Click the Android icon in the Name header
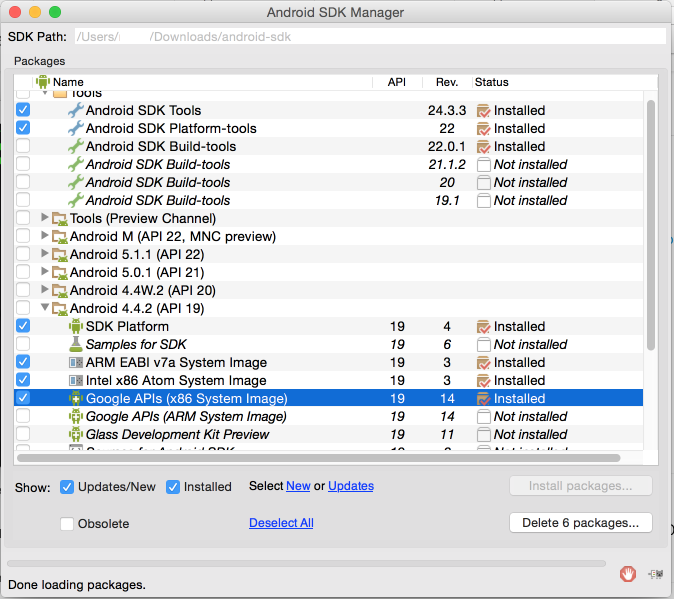 coord(43,82)
